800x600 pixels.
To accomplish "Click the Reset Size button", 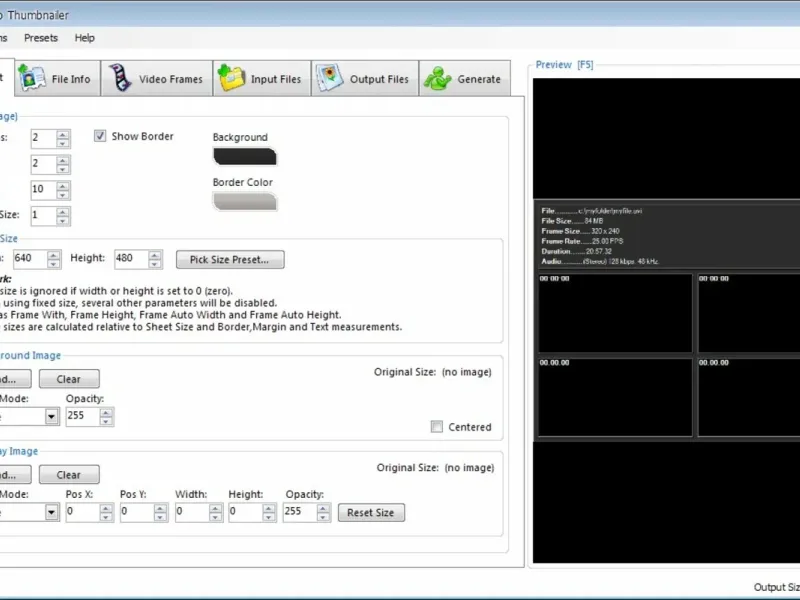I will [371, 513].
